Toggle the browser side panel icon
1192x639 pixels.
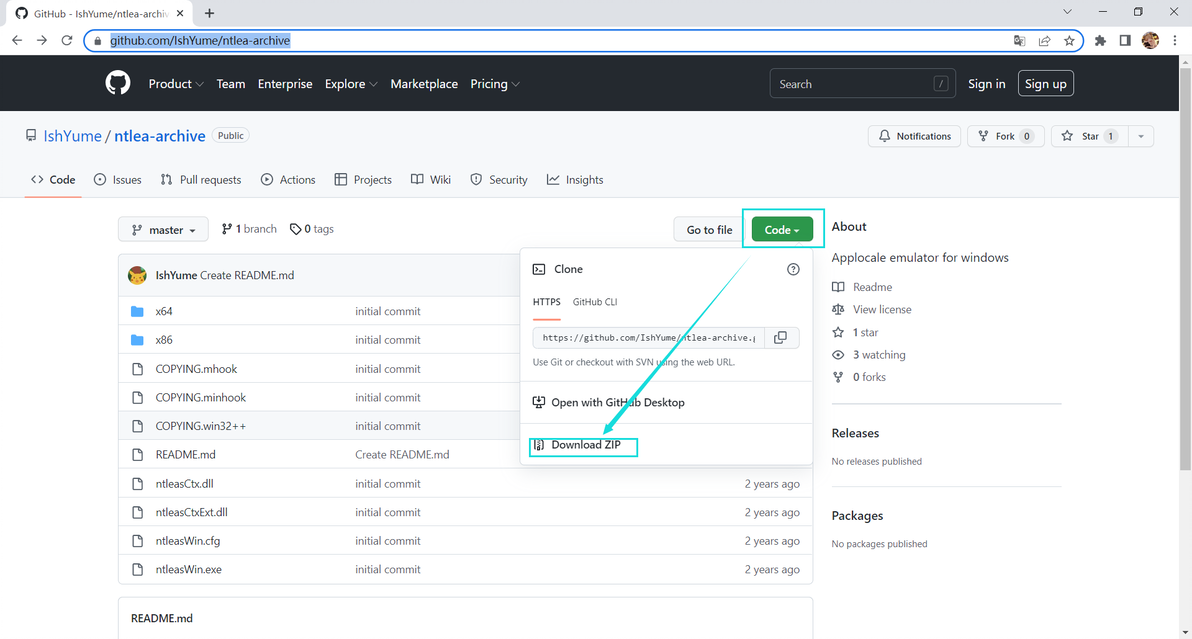click(x=1125, y=40)
